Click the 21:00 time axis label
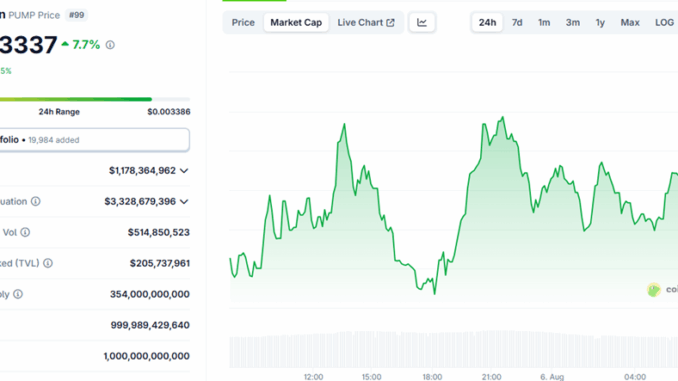This screenshot has width=678, height=381. point(492,377)
